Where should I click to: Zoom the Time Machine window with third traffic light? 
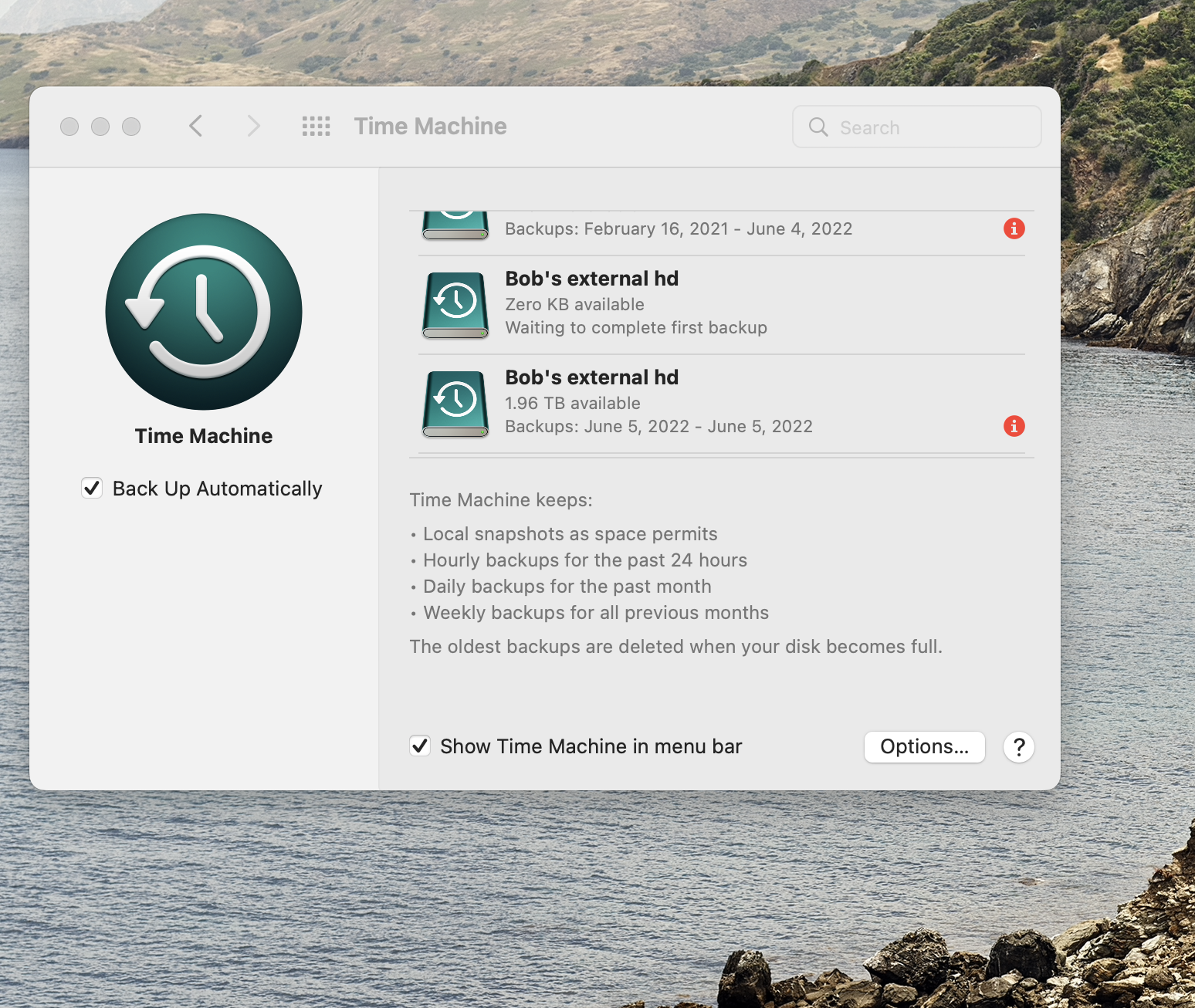pyautogui.click(x=131, y=127)
